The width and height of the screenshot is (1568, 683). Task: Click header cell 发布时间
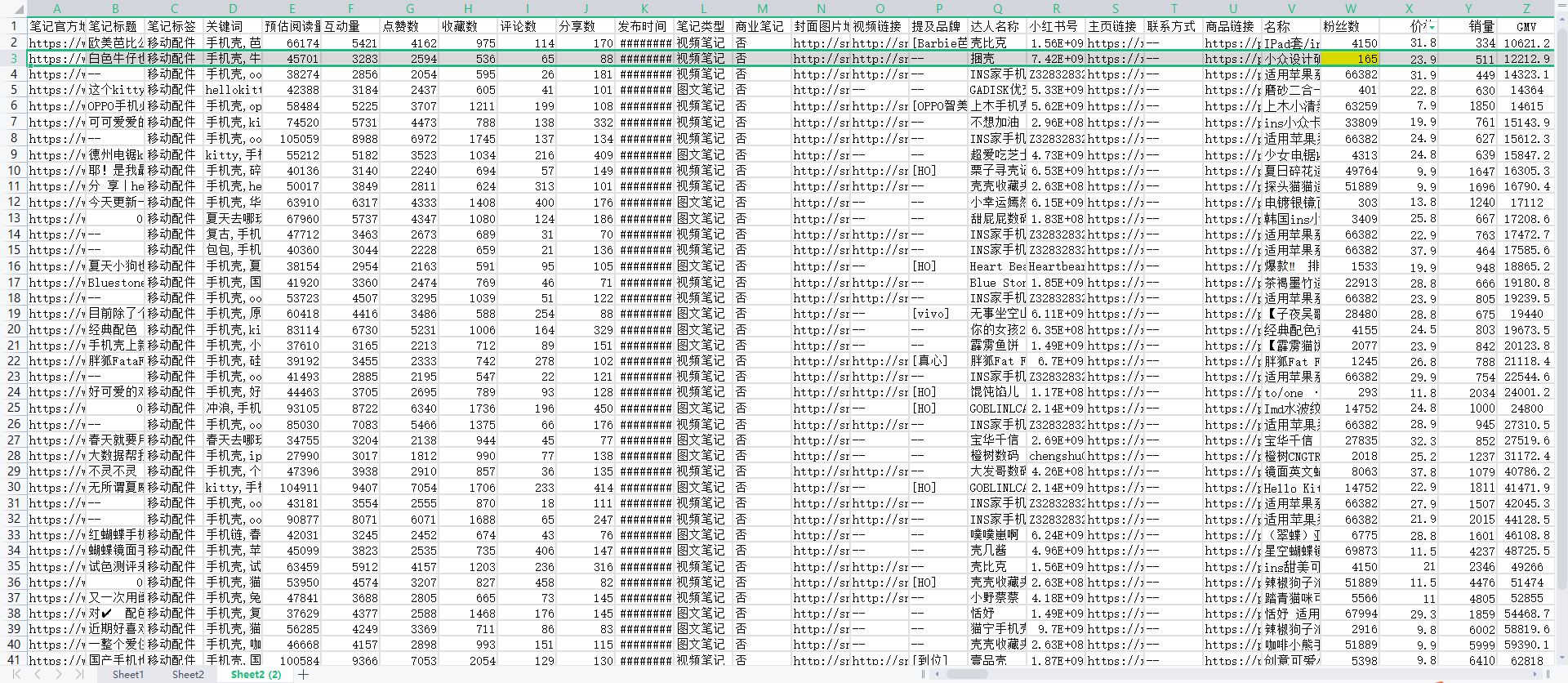[x=644, y=26]
